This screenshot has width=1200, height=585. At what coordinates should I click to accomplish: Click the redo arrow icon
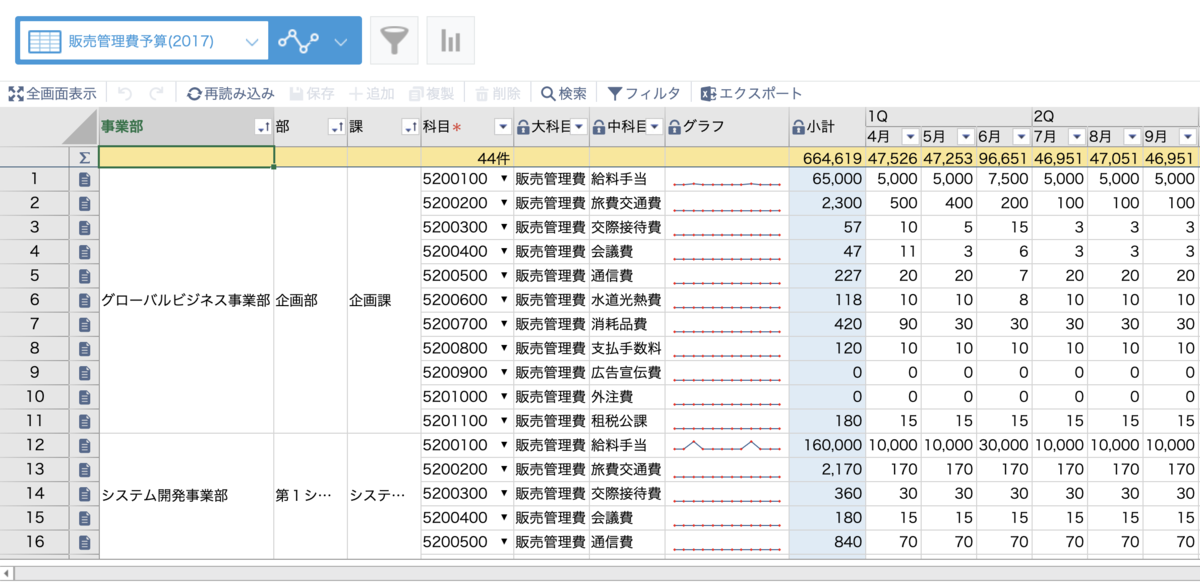pos(156,93)
